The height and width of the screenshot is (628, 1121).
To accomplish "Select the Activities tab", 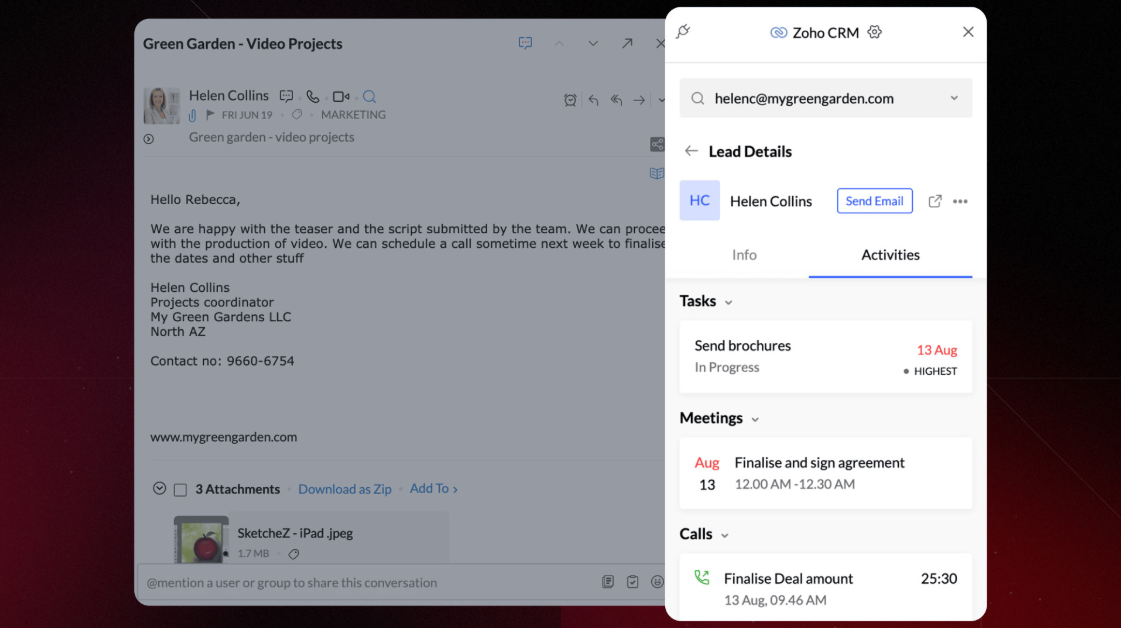I will (890, 255).
